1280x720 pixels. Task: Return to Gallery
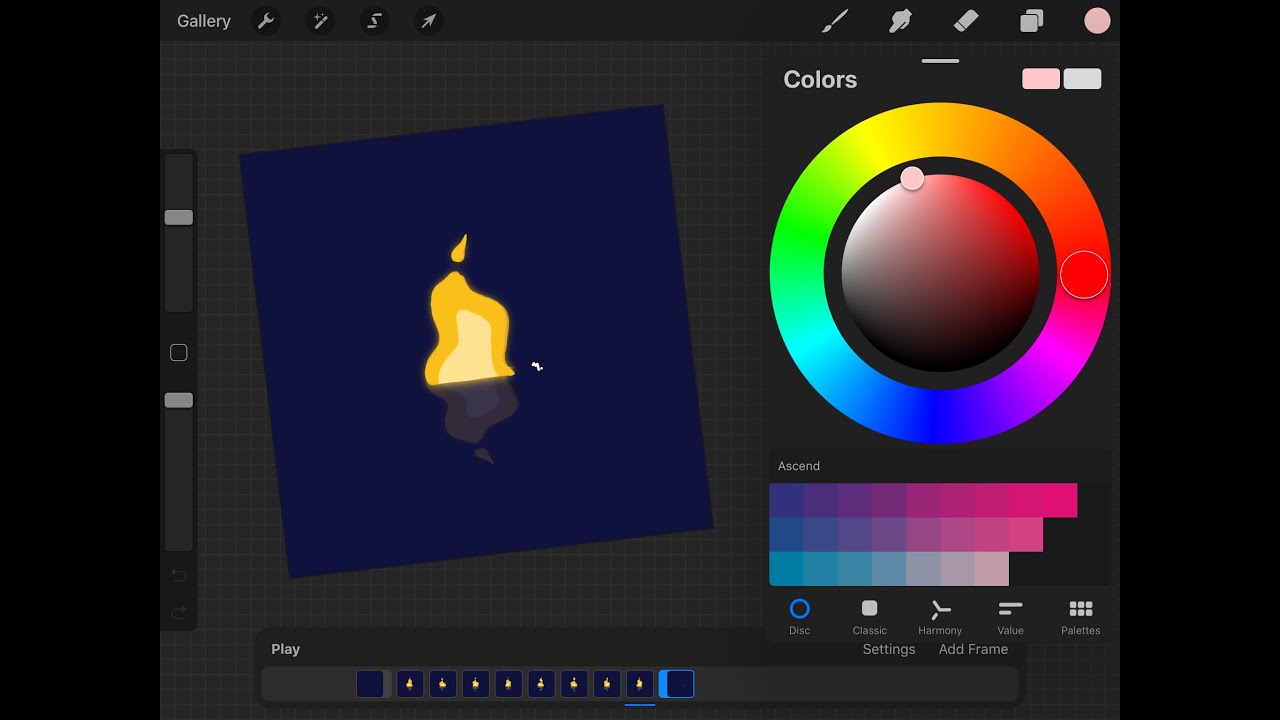pos(204,21)
